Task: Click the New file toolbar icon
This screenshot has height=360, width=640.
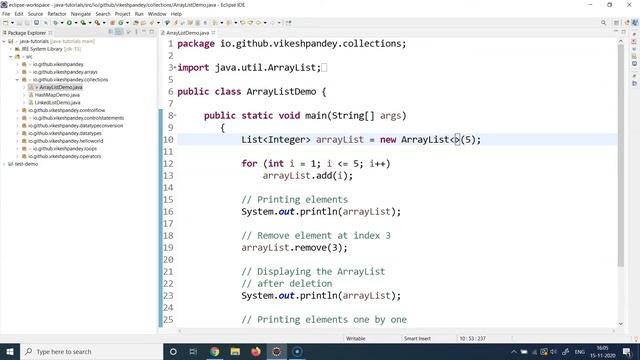Action: point(6,23)
